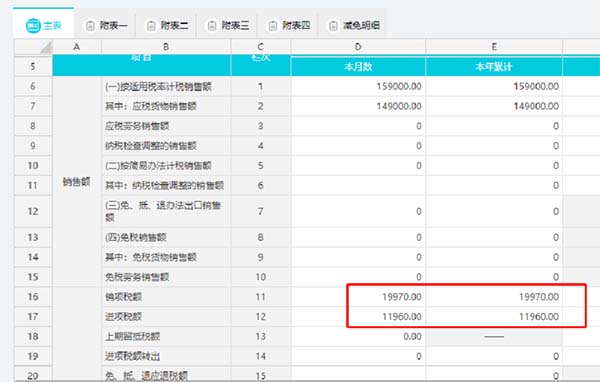Image resolution: width=600 pixels, height=382 pixels.
Task: Click the 本月数 column heading
Action: tap(358, 67)
